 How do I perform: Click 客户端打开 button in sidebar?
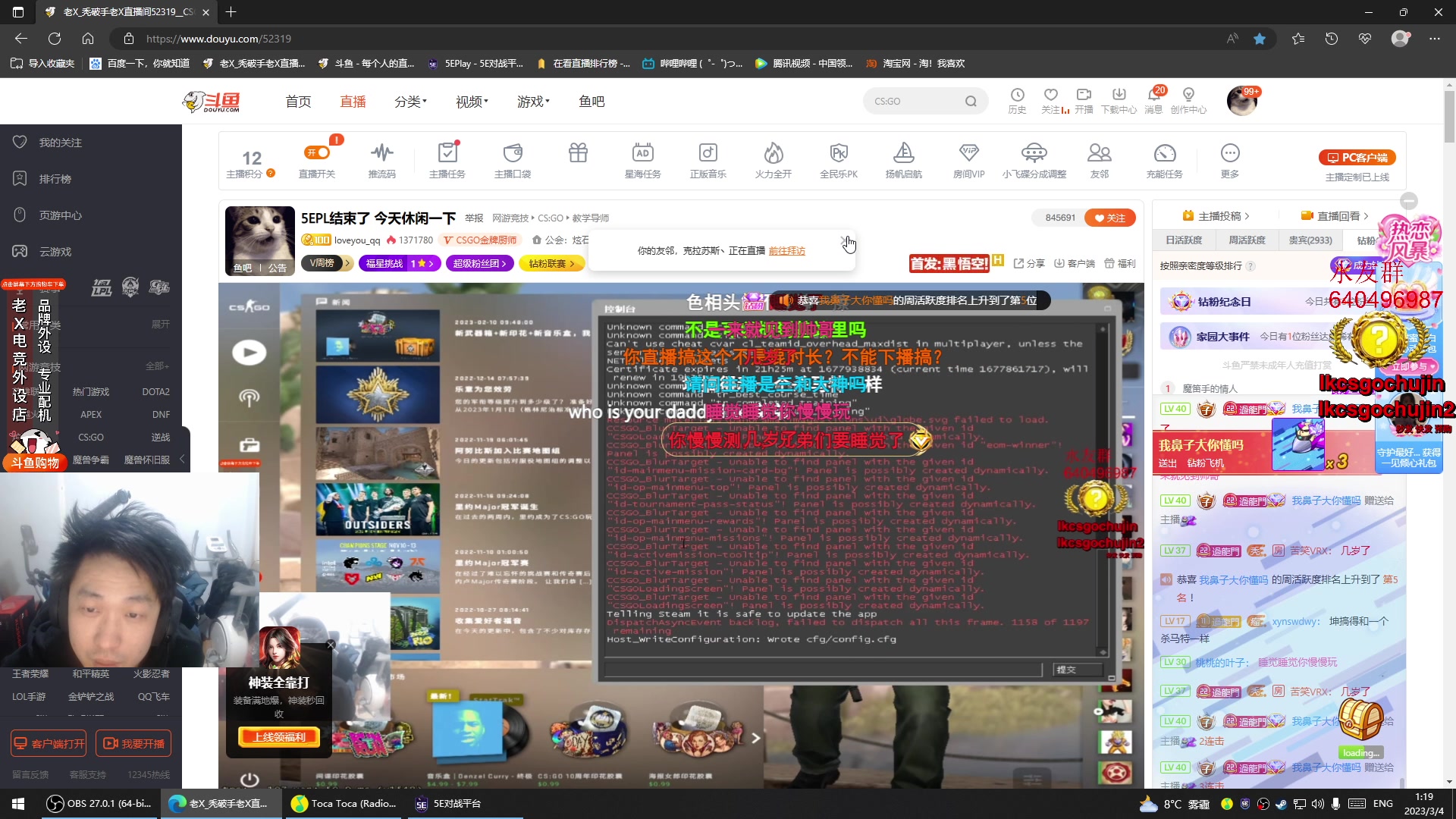coord(49,744)
